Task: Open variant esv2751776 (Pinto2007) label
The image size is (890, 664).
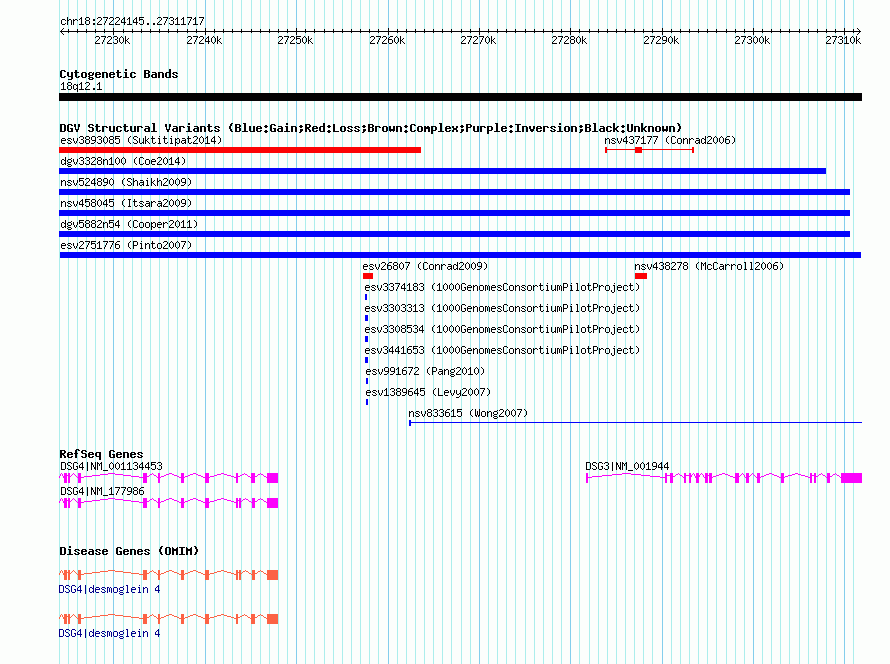Action: [x=126, y=245]
